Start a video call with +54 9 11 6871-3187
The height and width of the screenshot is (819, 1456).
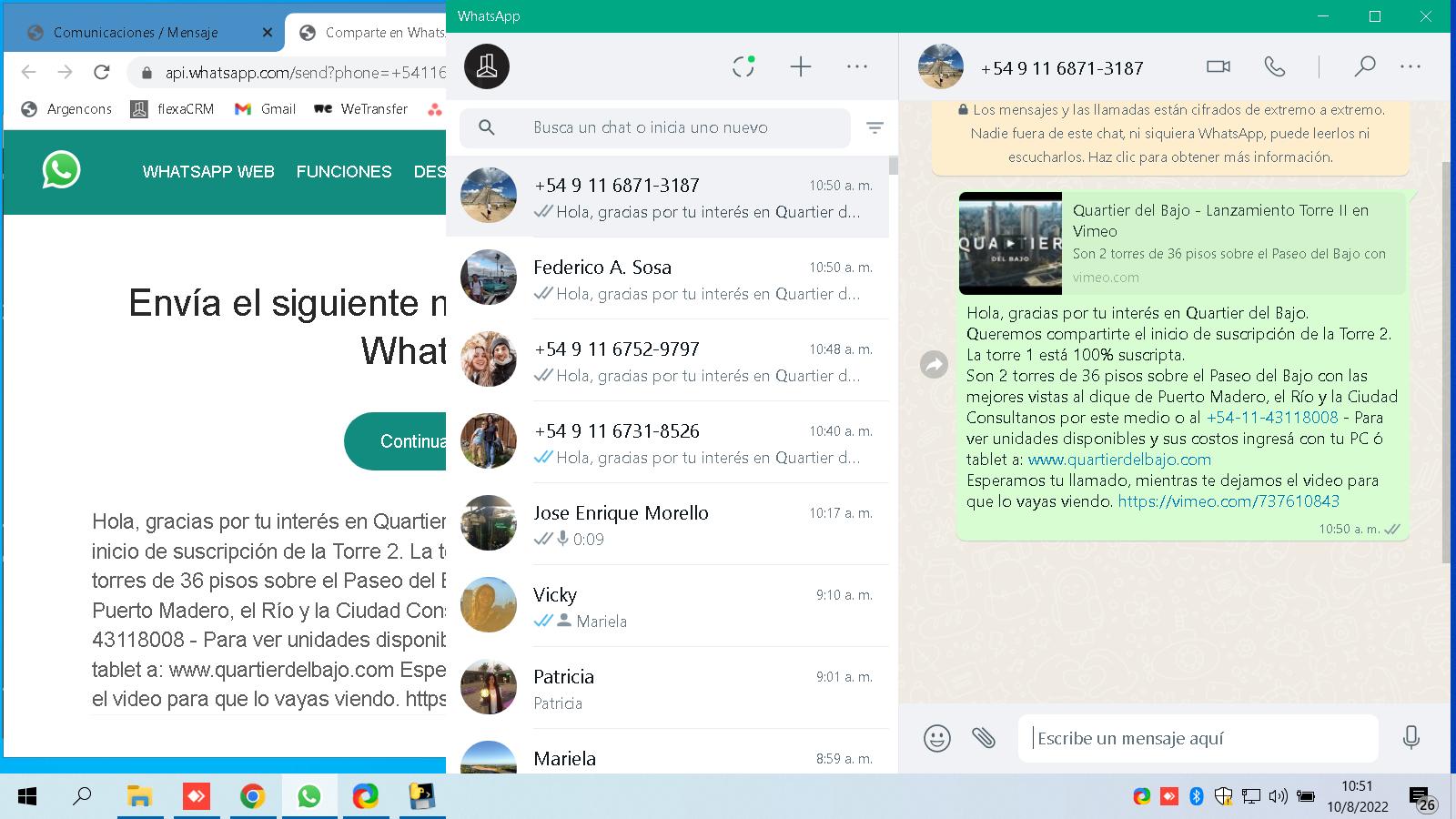[x=1218, y=66]
